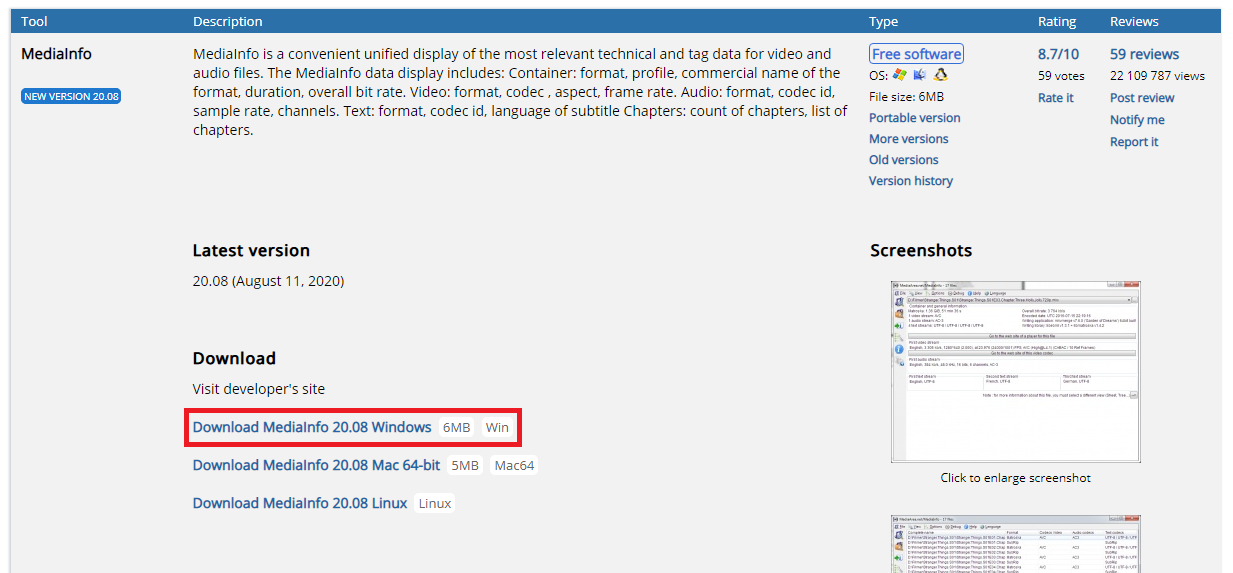Image resolution: width=1233 pixels, height=573 pixels.
Task: Click the 20.08 (August 11, 2020) text
Action: (268, 281)
